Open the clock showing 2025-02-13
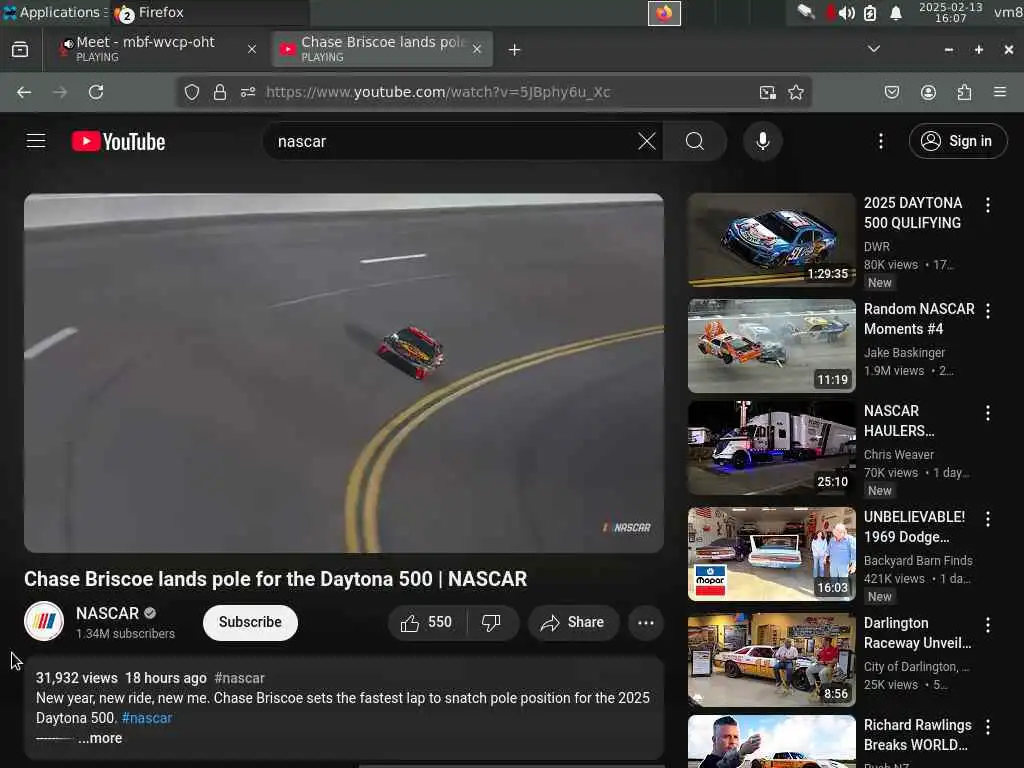 pos(951,12)
